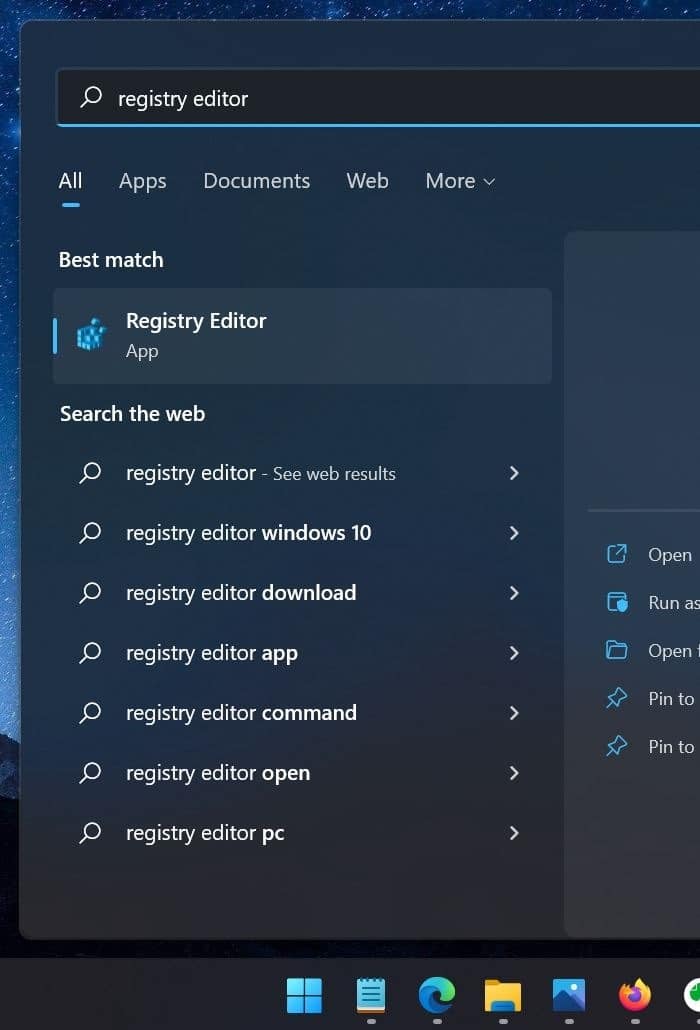This screenshot has height=1030, width=700.
Task: Expand 'registry editor open' chevron
Action: 514,773
